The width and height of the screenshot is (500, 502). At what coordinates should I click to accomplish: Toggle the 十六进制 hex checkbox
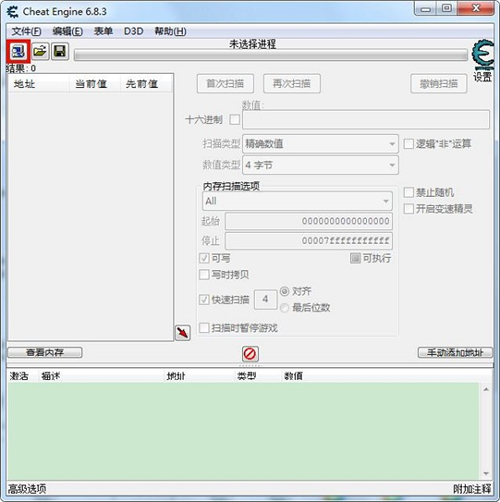pos(235,119)
